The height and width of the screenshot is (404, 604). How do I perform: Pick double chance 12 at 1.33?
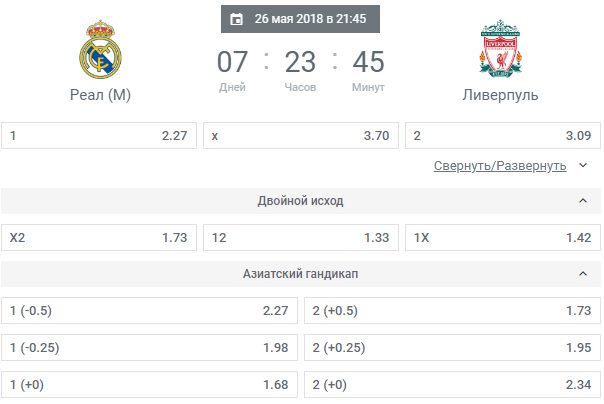(x=301, y=238)
